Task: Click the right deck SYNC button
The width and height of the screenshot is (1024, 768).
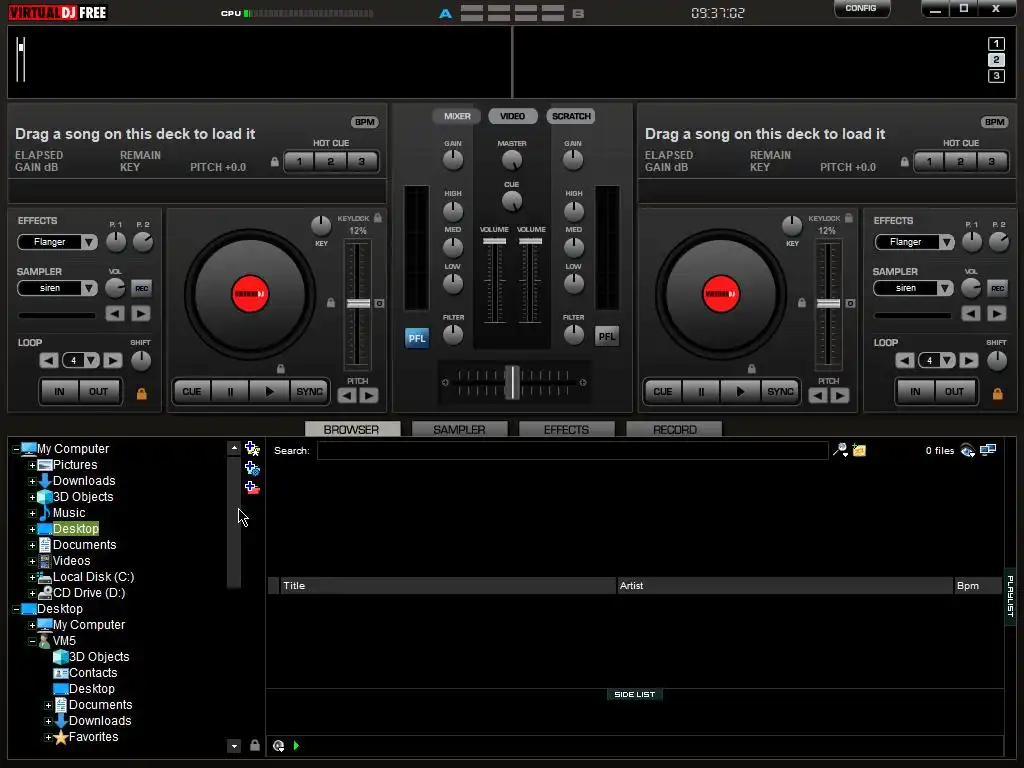Action: pos(780,391)
